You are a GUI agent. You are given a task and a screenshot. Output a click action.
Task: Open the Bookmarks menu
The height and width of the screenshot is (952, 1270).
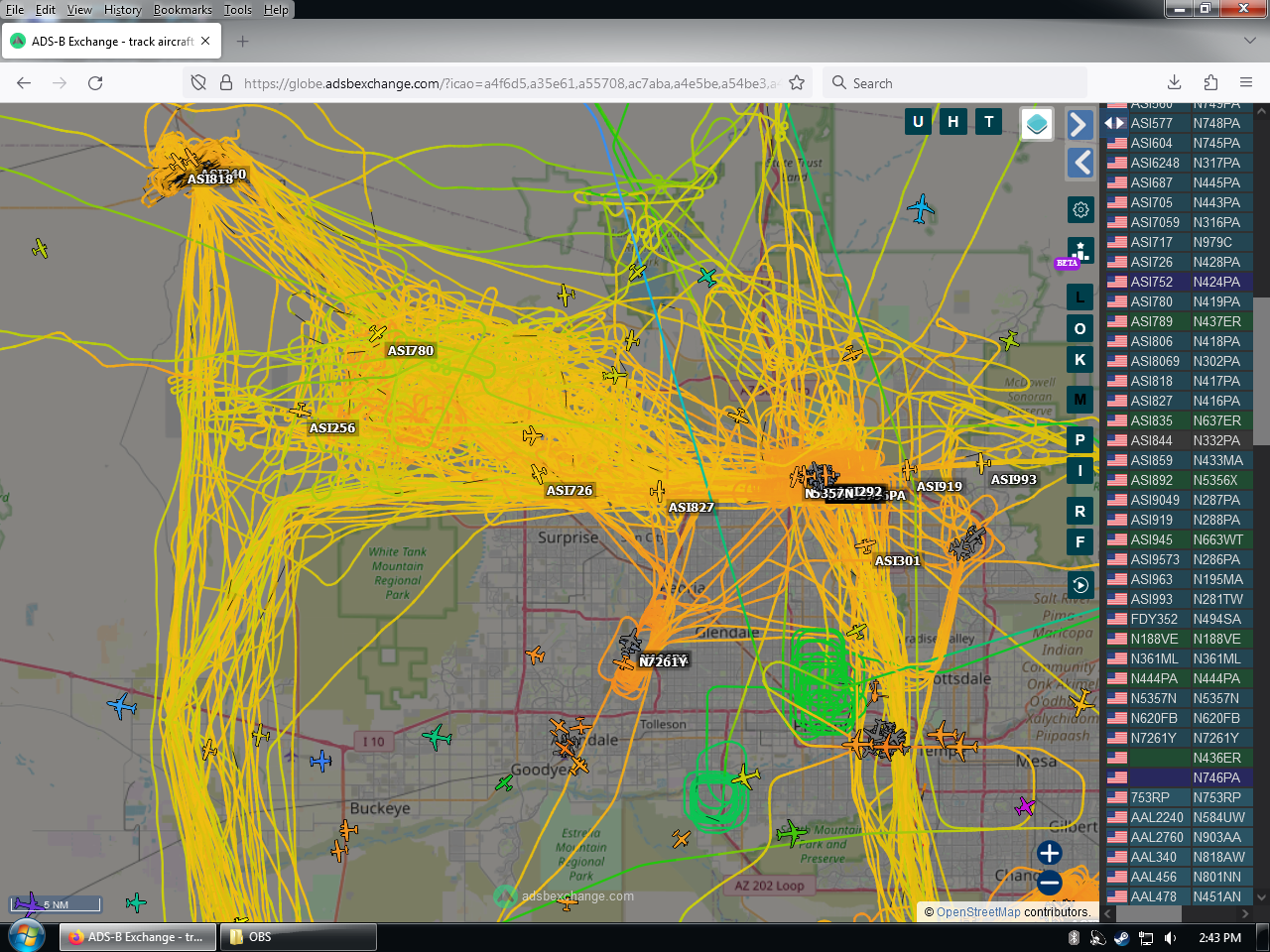183,10
